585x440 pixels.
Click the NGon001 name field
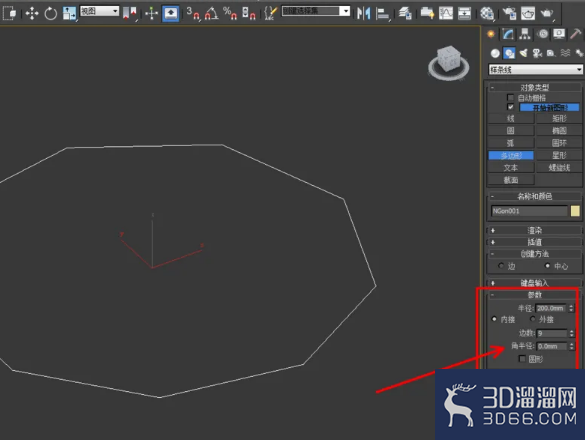click(529, 211)
